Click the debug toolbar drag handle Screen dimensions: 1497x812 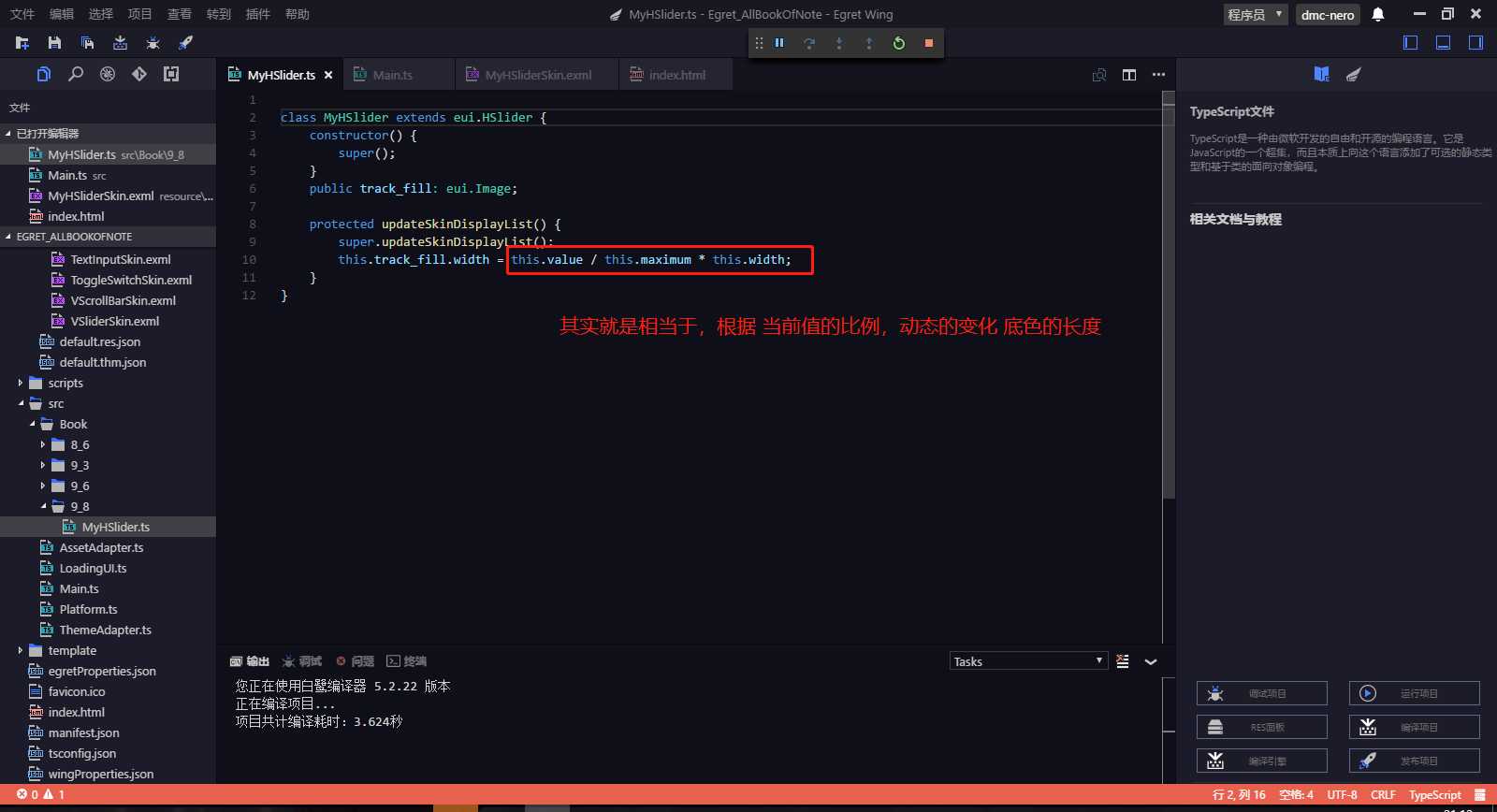click(x=759, y=43)
